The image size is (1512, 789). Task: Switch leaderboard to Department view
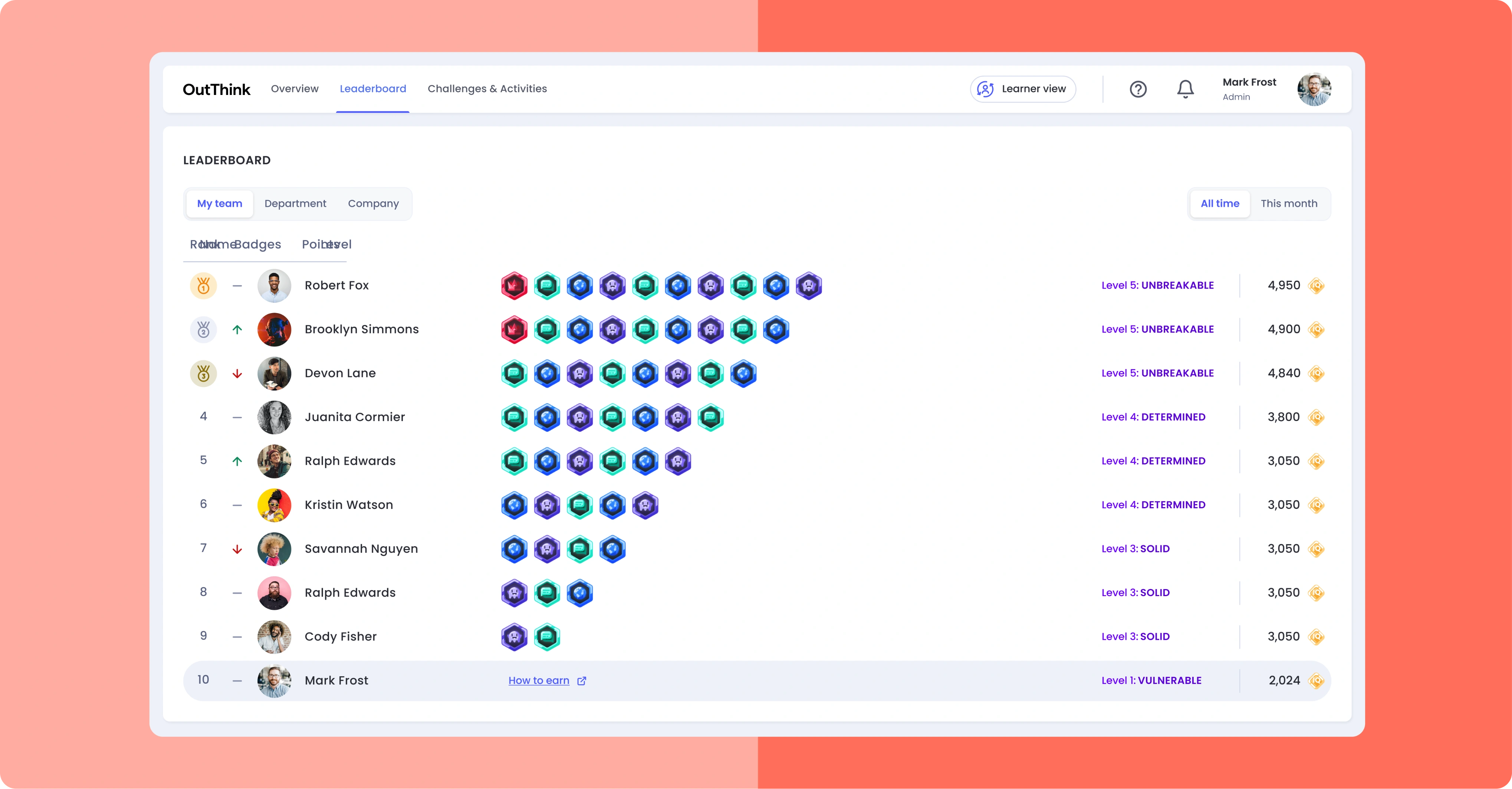295,204
